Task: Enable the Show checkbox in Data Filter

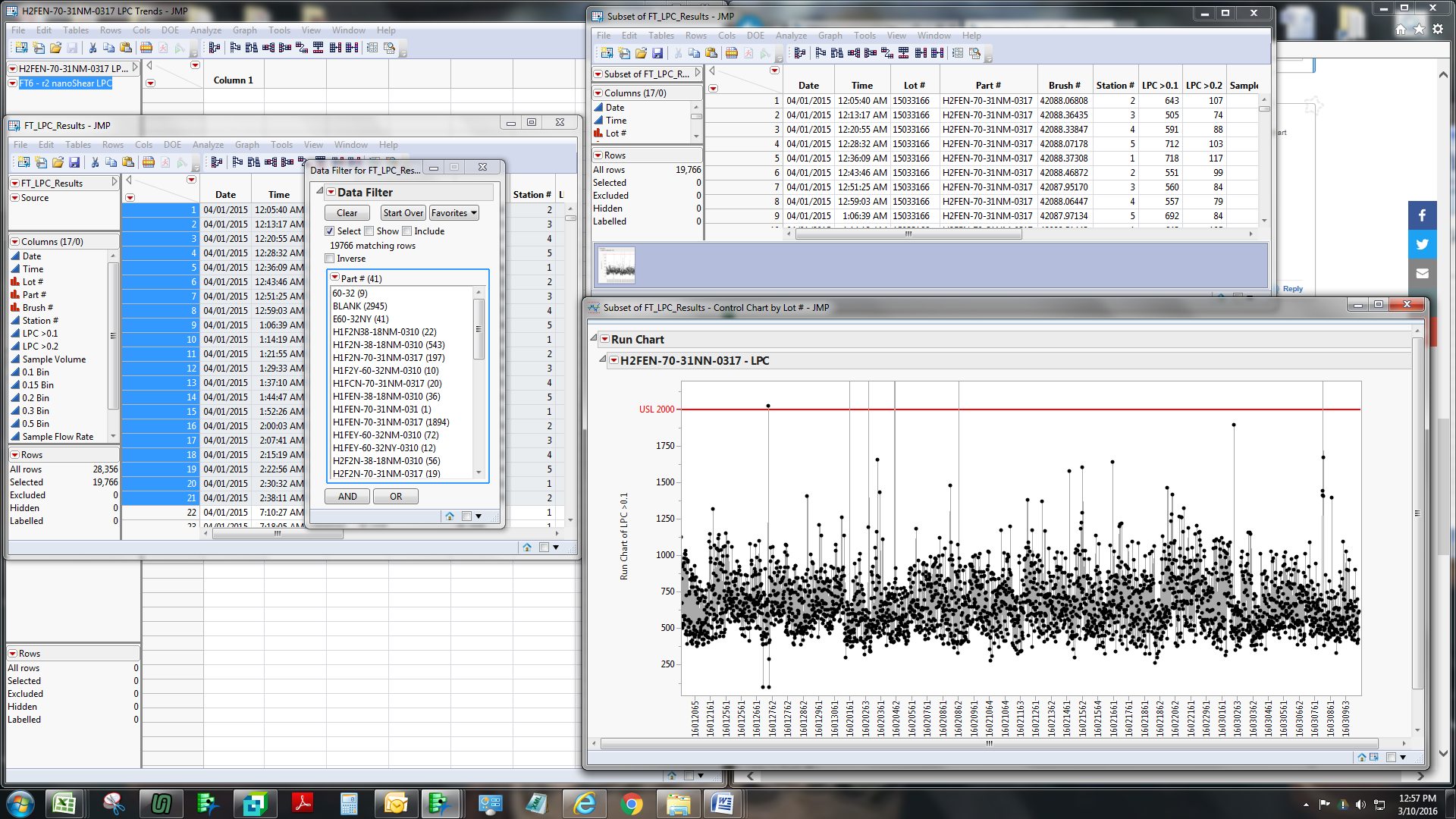Action: point(369,231)
